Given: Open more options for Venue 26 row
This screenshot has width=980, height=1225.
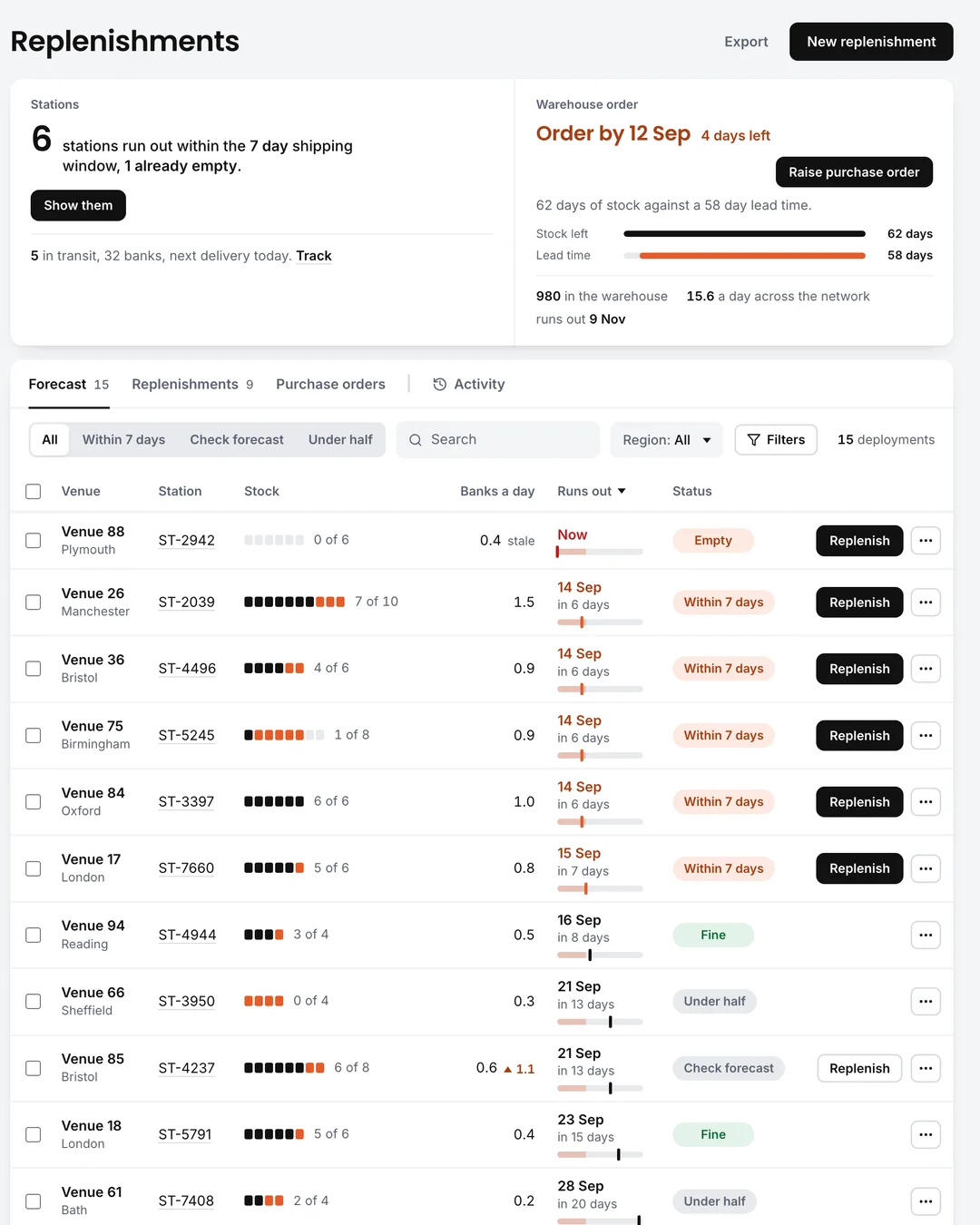Looking at the screenshot, I should tap(926, 603).
